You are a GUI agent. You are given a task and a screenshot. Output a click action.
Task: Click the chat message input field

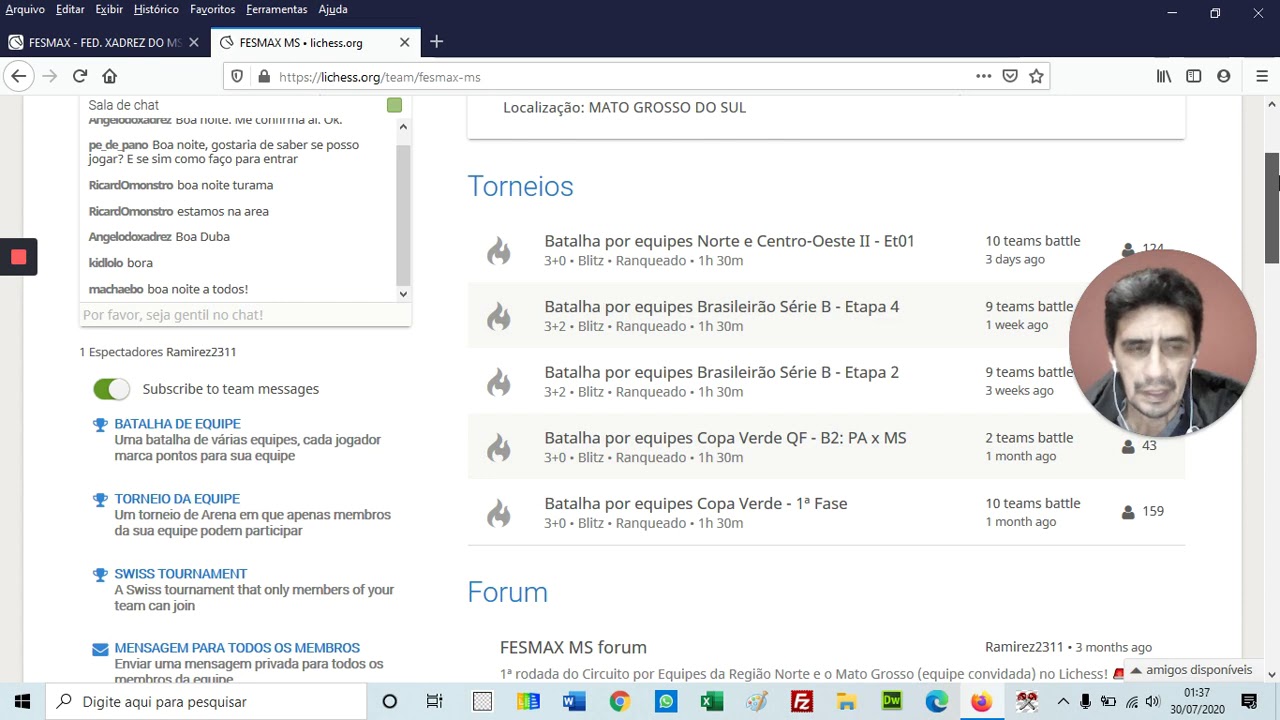click(x=244, y=315)
